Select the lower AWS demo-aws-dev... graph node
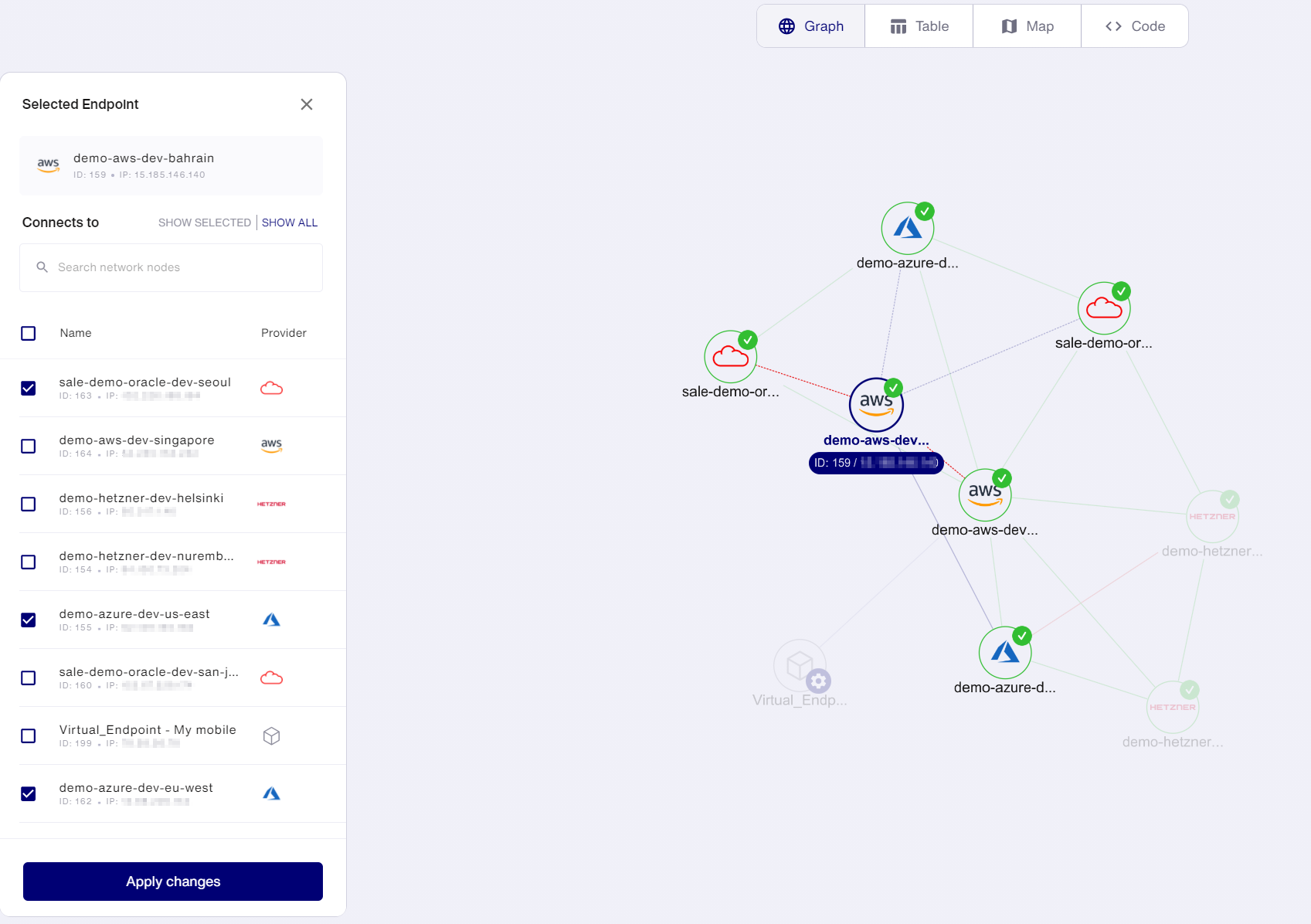This screenshot has width=1311, height=924. click(985, 494)
